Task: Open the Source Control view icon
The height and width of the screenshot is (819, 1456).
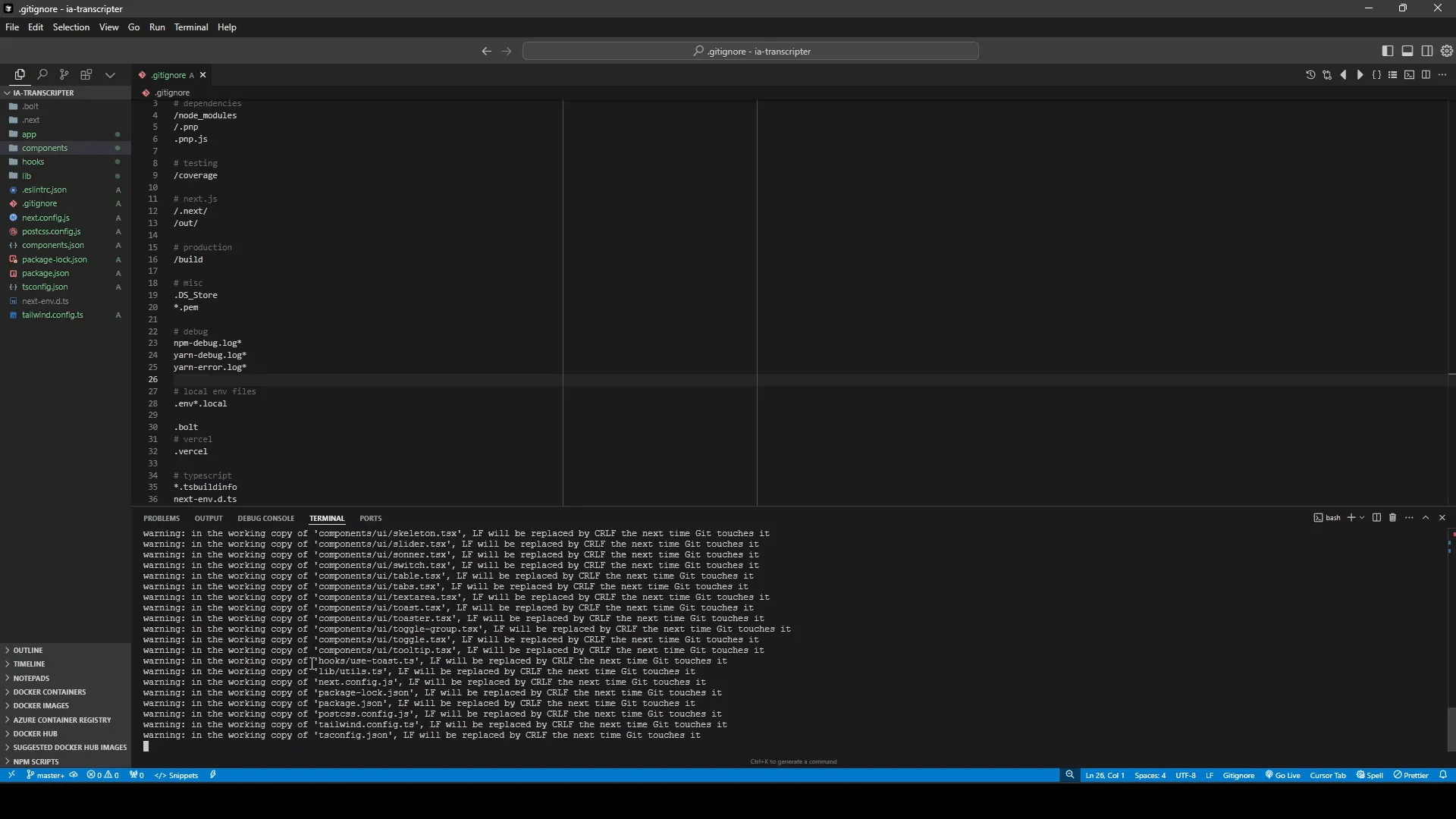Action: (x=64, y=74)
